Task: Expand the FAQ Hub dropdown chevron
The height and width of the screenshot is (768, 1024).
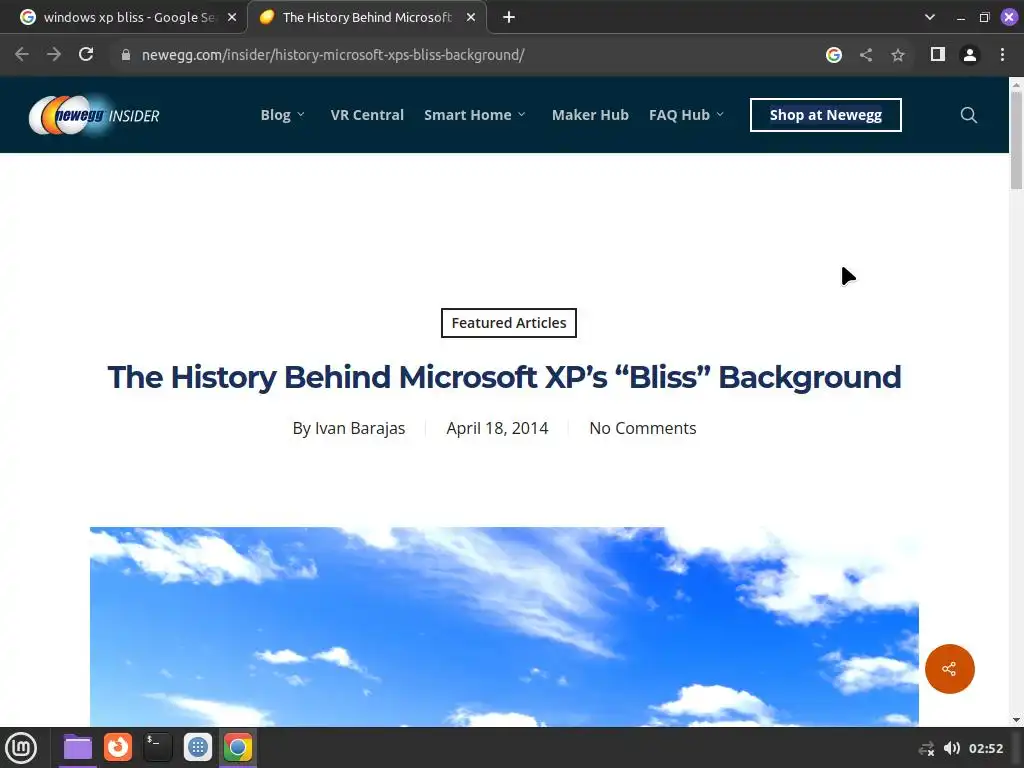Action: [x=720, y=115]
